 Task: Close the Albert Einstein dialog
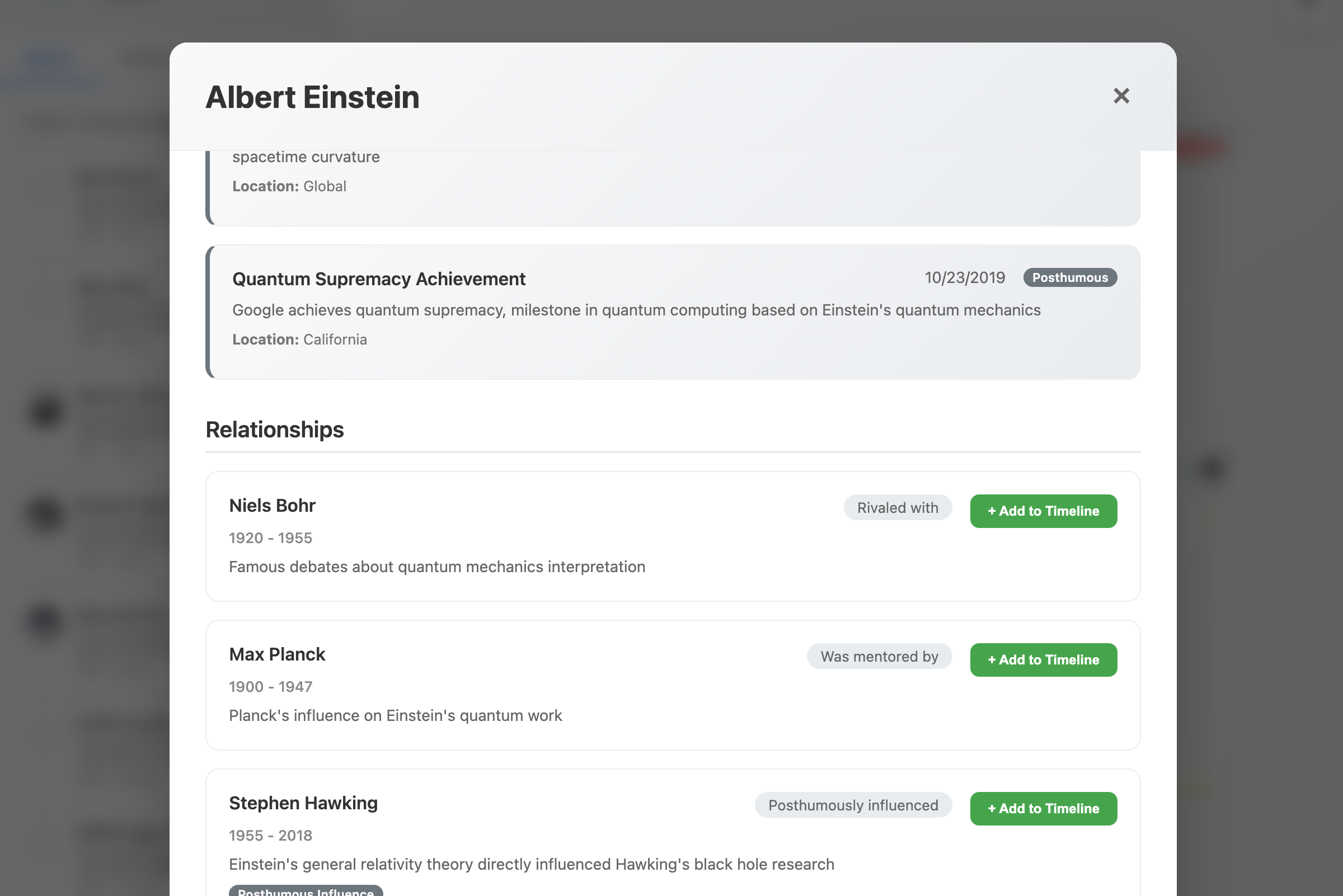click(1121, 96)
